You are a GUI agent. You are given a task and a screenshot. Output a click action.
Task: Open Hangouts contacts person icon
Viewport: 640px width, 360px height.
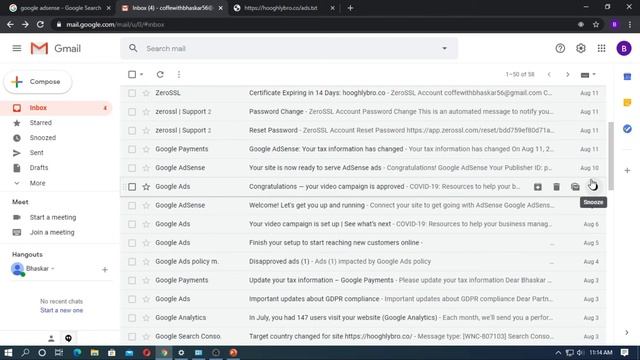(51, 338)
